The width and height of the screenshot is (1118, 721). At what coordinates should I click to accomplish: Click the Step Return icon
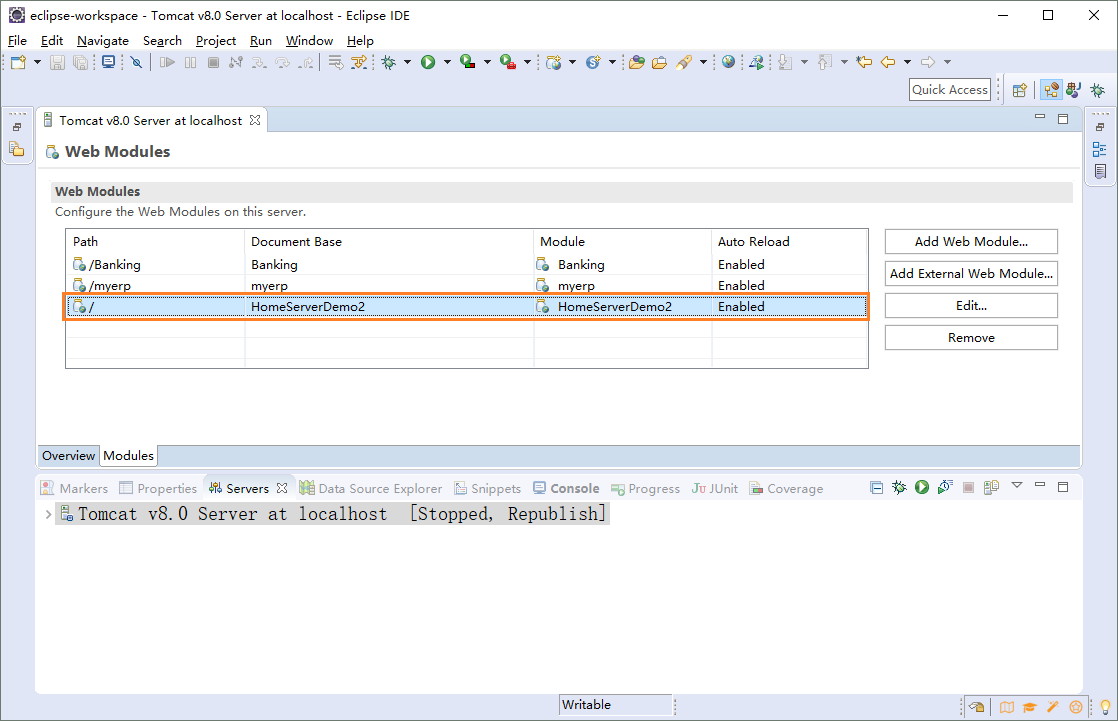[x=306, y=62]
